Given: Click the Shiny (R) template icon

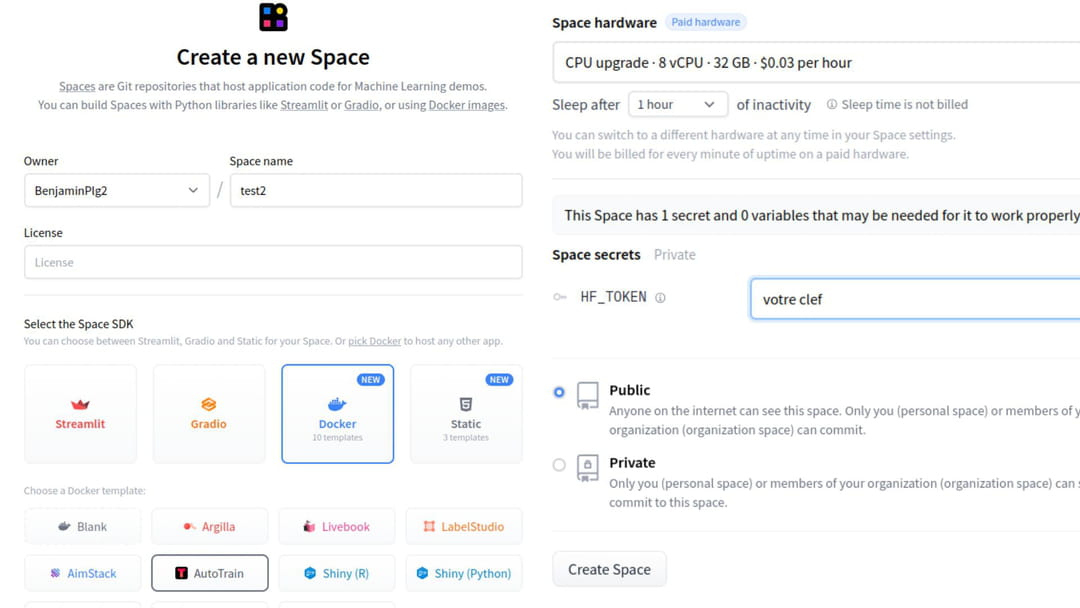Looking at the screenshot, I should (x=310, y=573).
